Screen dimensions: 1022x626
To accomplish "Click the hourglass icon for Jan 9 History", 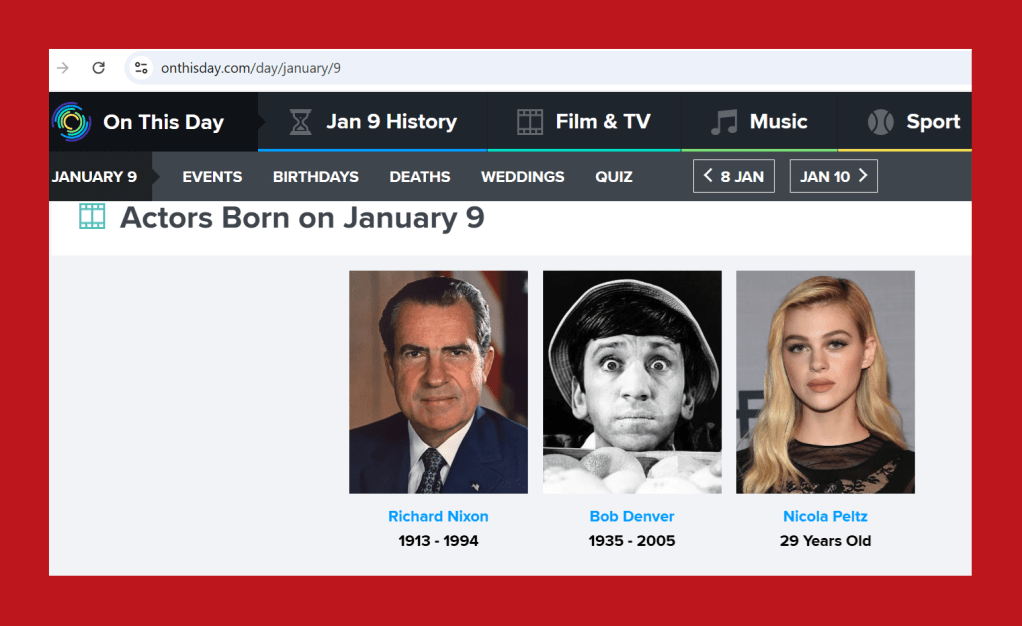I will (x=300, y=122).
